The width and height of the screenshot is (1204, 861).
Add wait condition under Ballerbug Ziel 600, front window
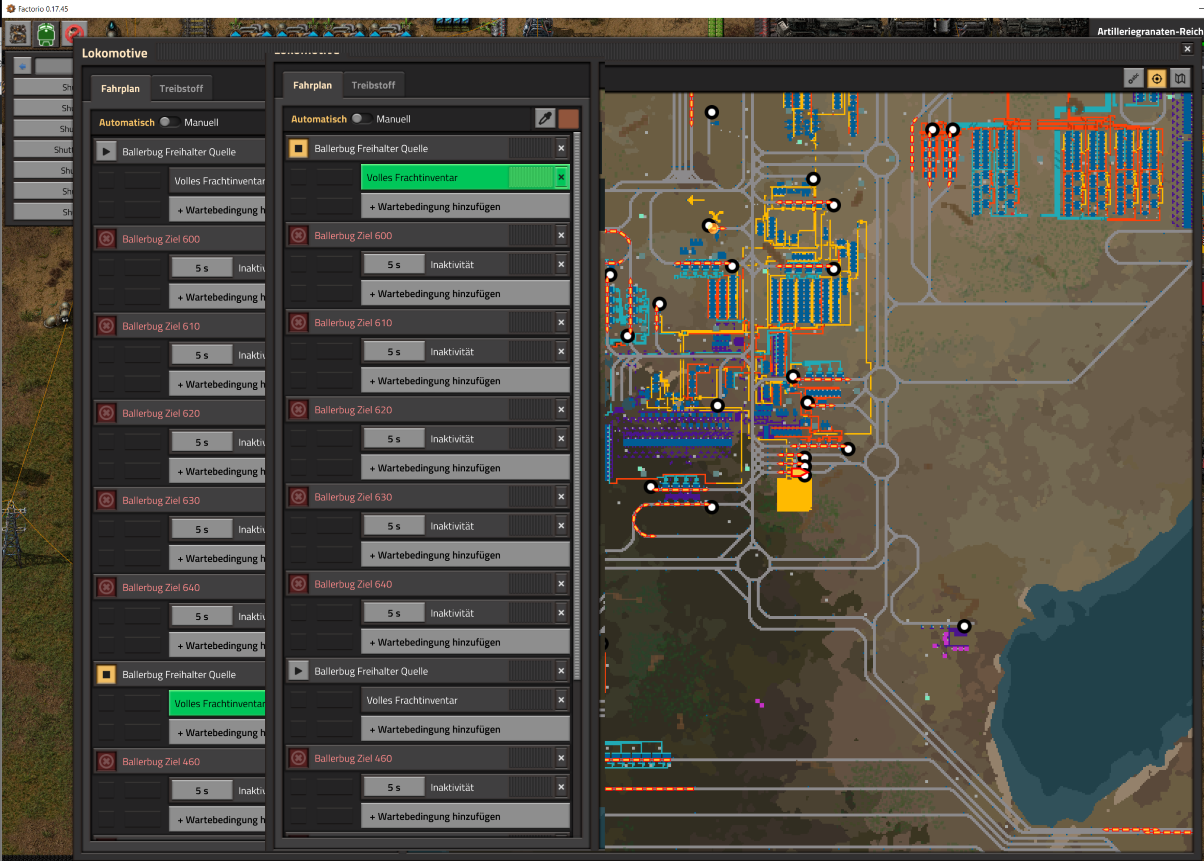[x=465, y=294]
